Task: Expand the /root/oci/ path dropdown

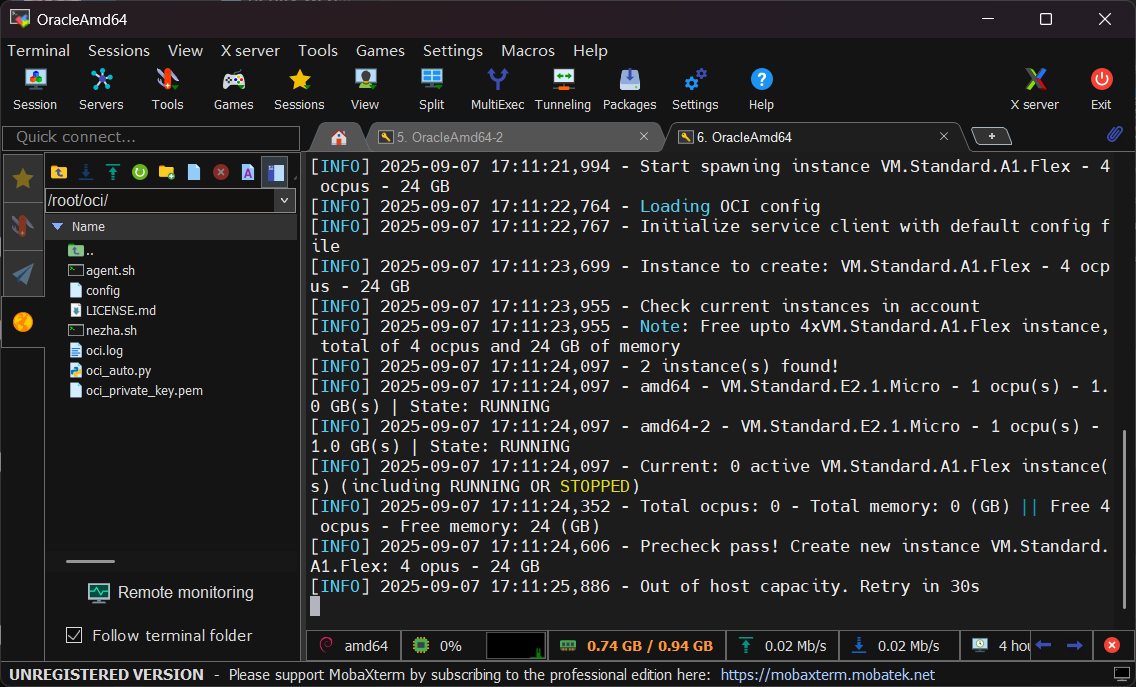Action: (x=285, y=201)
